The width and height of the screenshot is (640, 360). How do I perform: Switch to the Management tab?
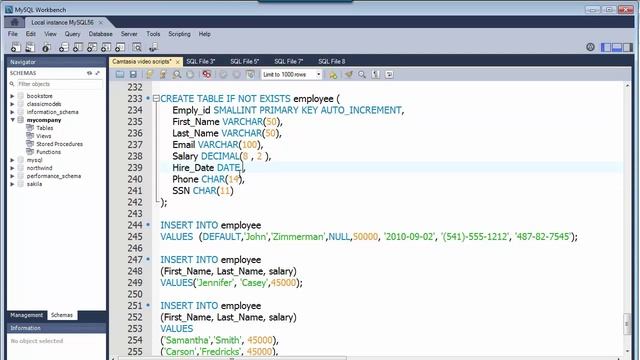[27, 315]
